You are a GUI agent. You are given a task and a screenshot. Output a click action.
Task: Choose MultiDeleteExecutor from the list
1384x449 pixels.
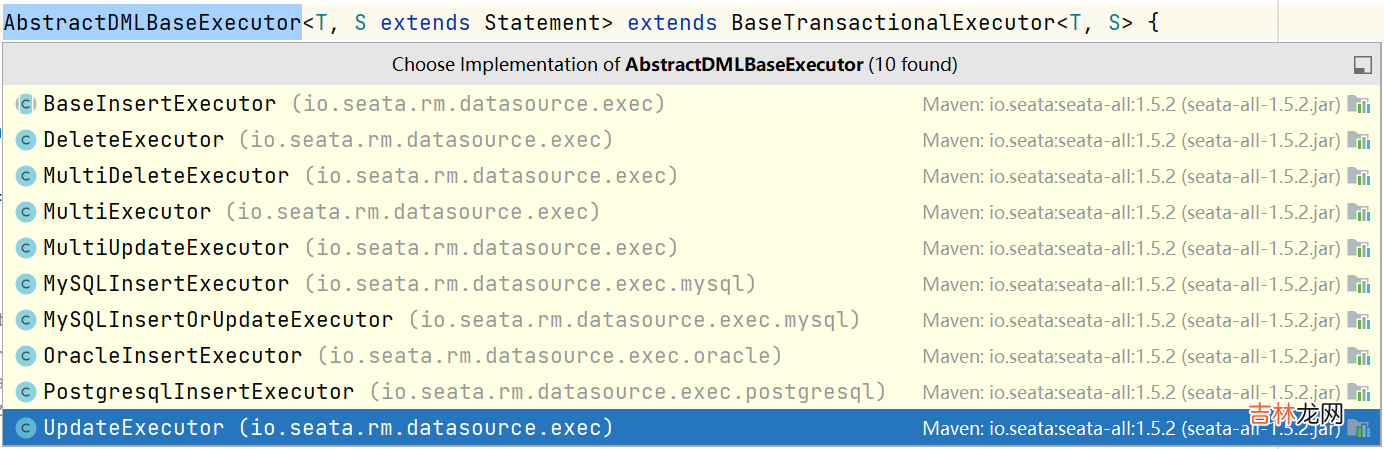pos(166,176)
